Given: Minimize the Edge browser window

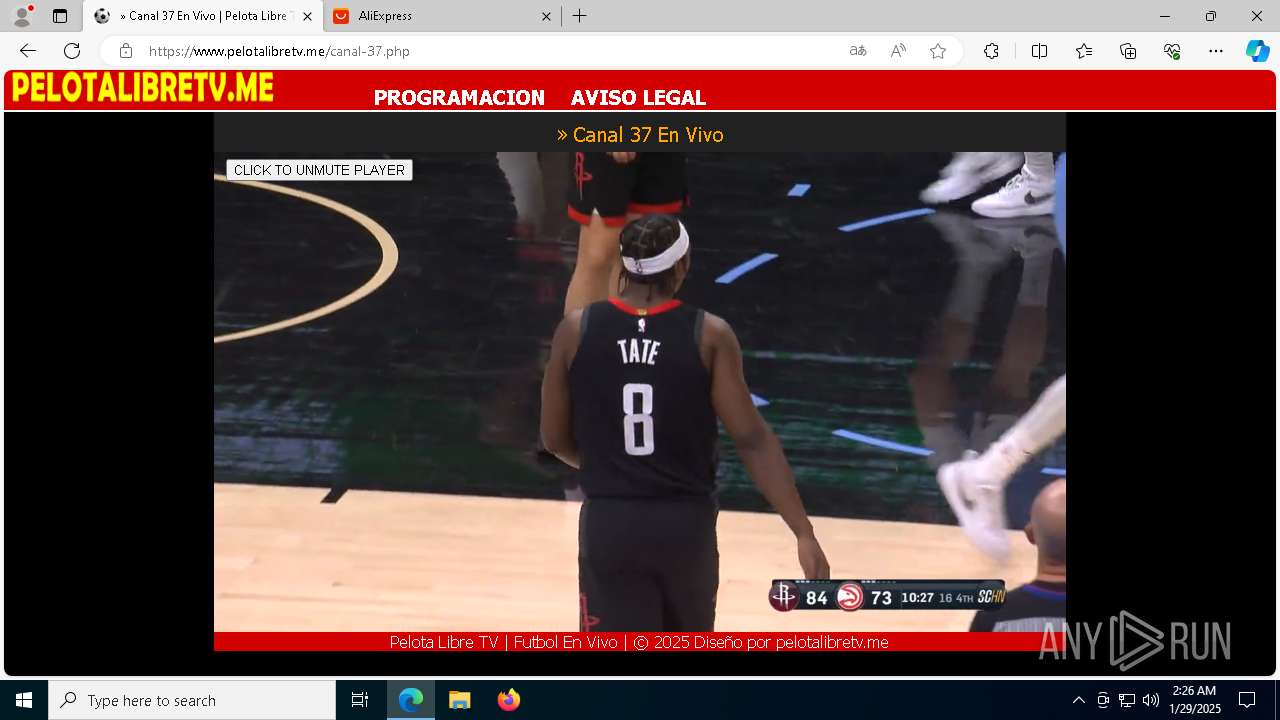Looking at the screenshot, I should click(1165, 16).
